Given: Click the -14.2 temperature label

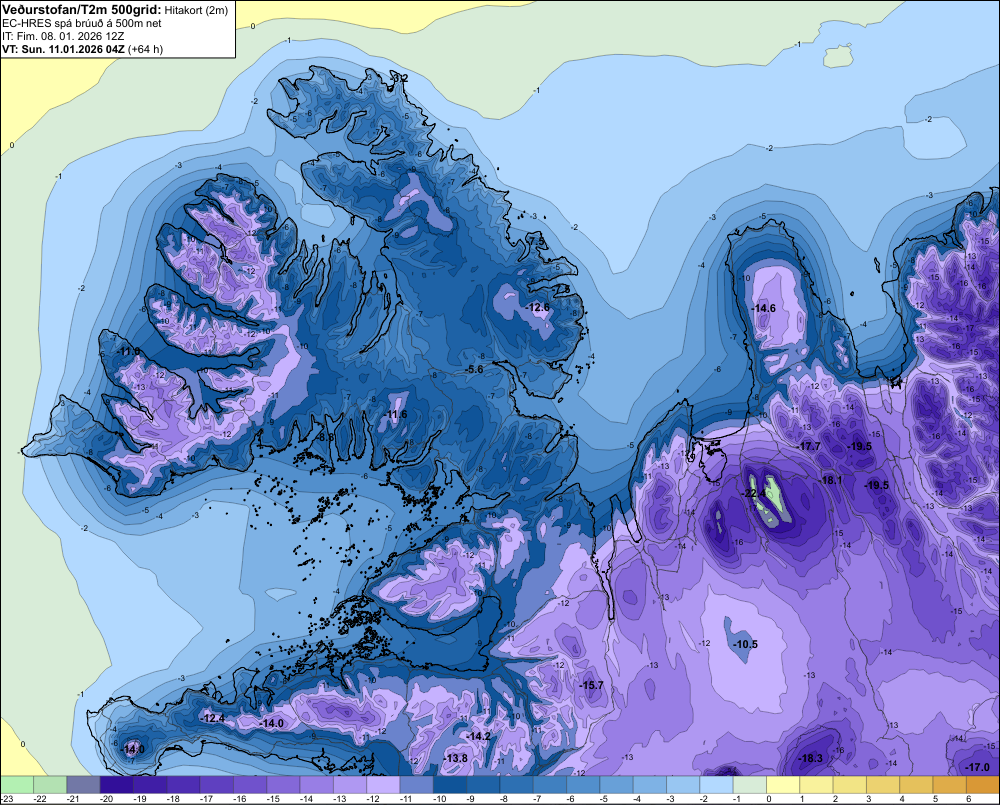Looking at the screenshot, I should coord(478,736).
